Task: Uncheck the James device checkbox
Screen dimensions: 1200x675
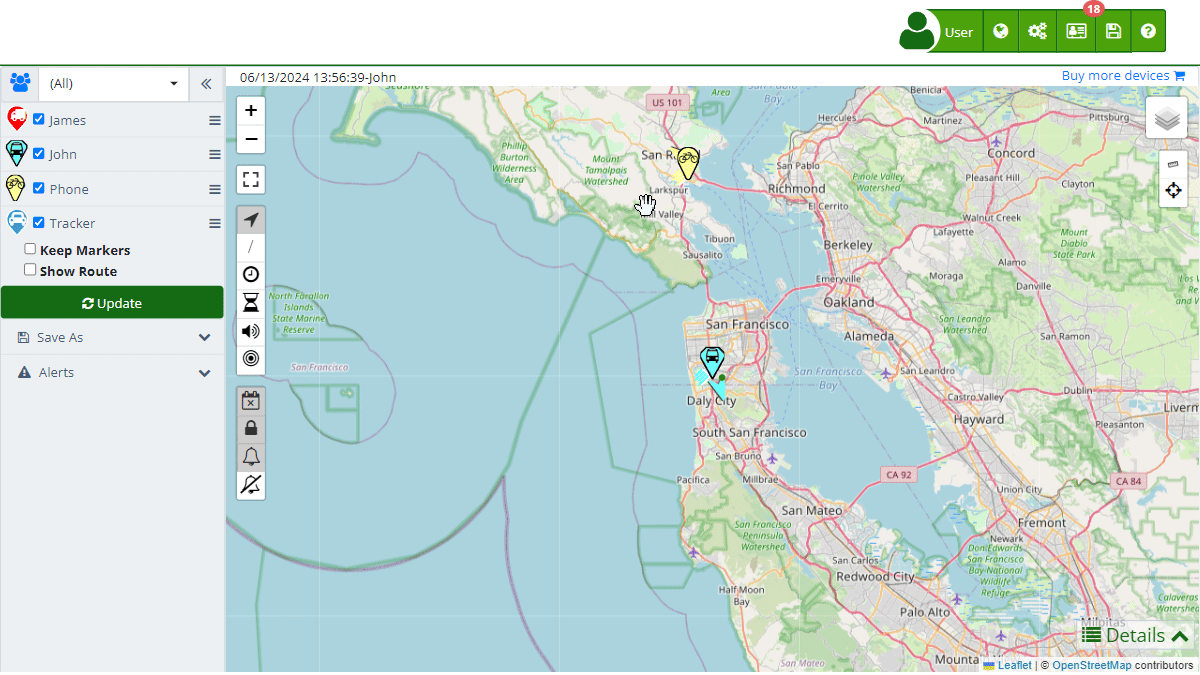Action: pyautogui.click(x=39, y=119)
